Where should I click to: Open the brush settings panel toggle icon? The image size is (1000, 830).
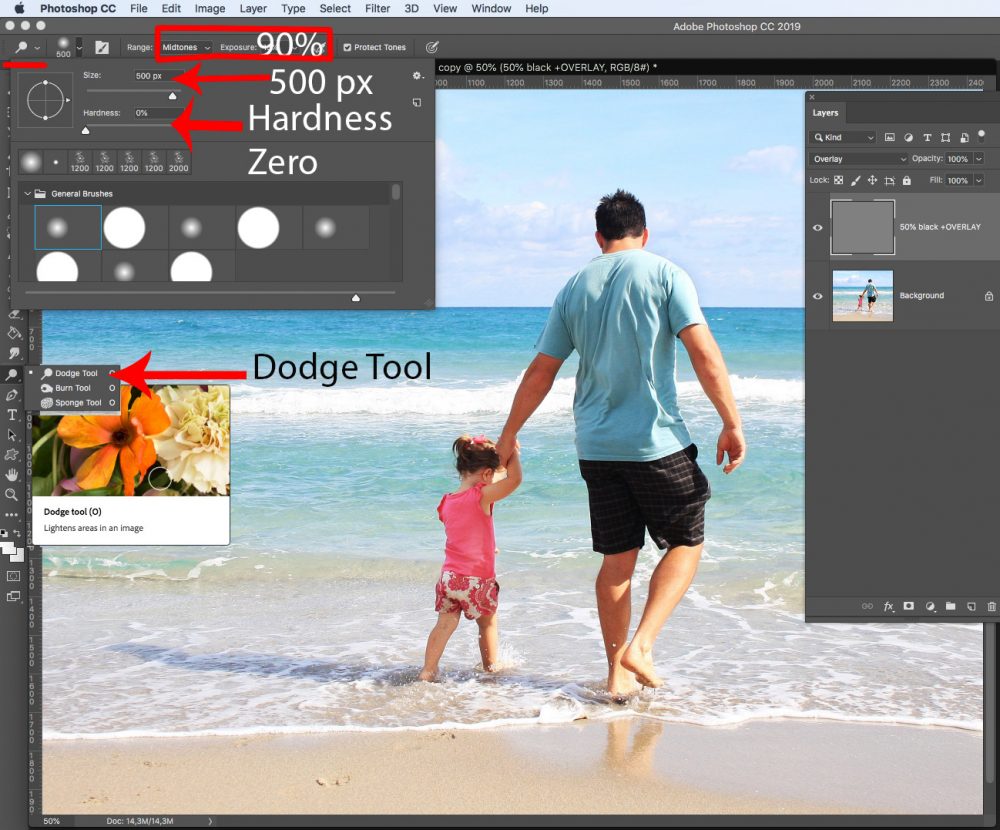102,47
